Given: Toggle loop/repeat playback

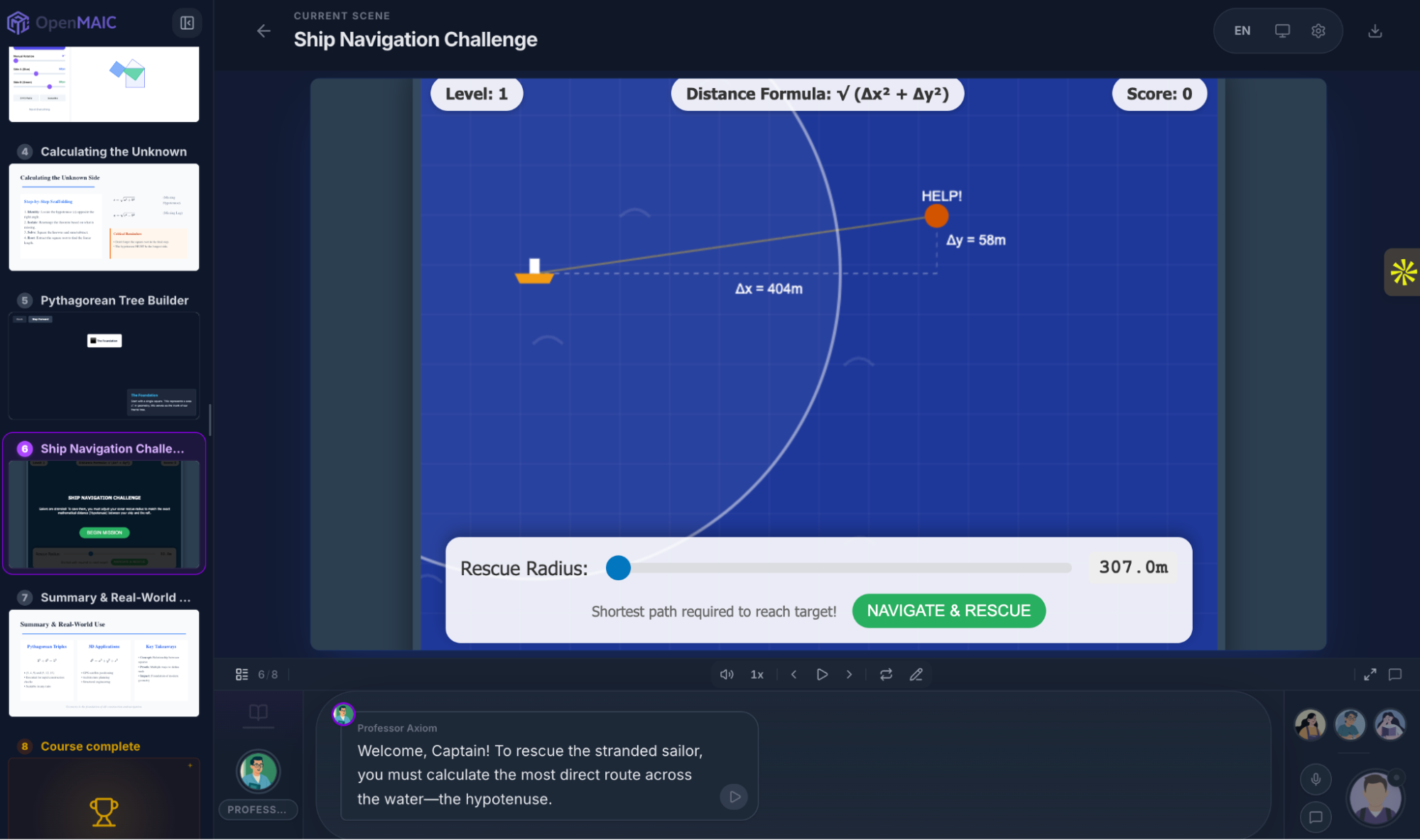Looking at the screenshot, I should pyautogui.click(x=886, y=674).
